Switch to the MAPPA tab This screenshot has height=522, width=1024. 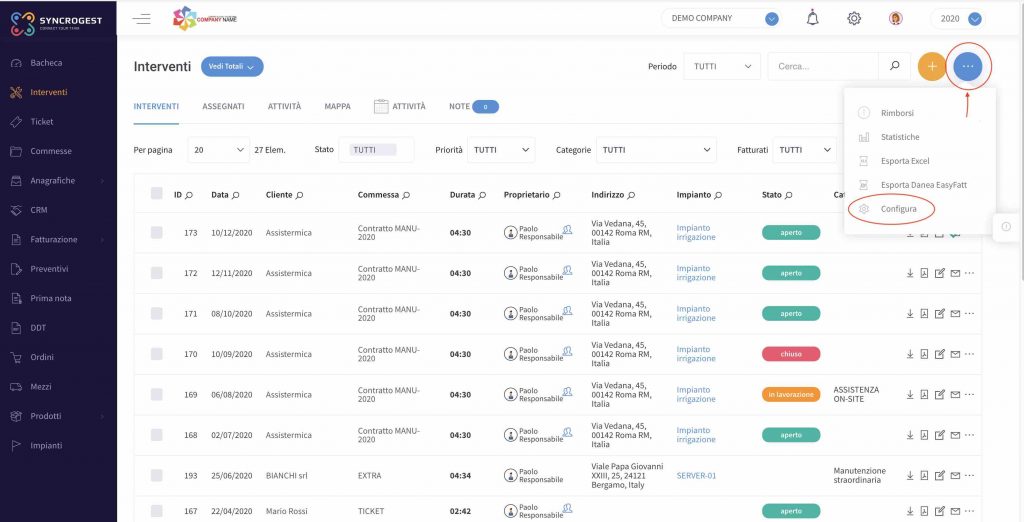point(338,106)
